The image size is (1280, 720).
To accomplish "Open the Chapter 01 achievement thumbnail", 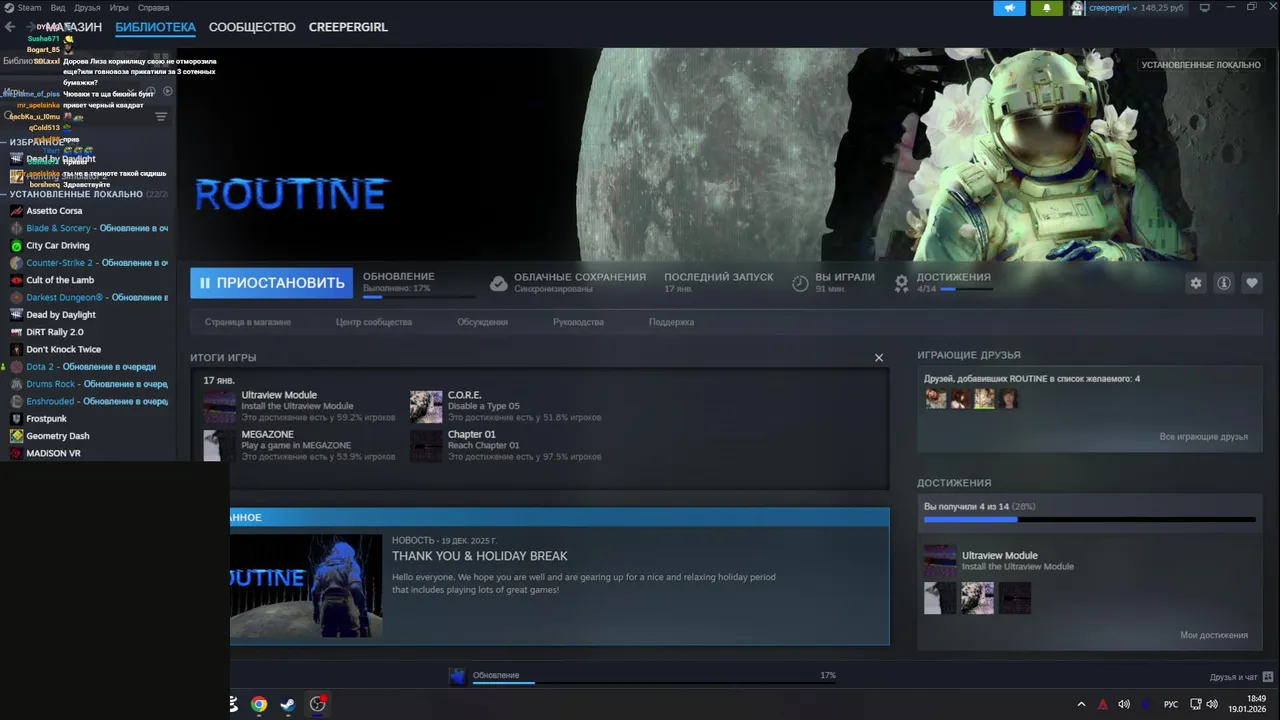I will pos(426,446).
